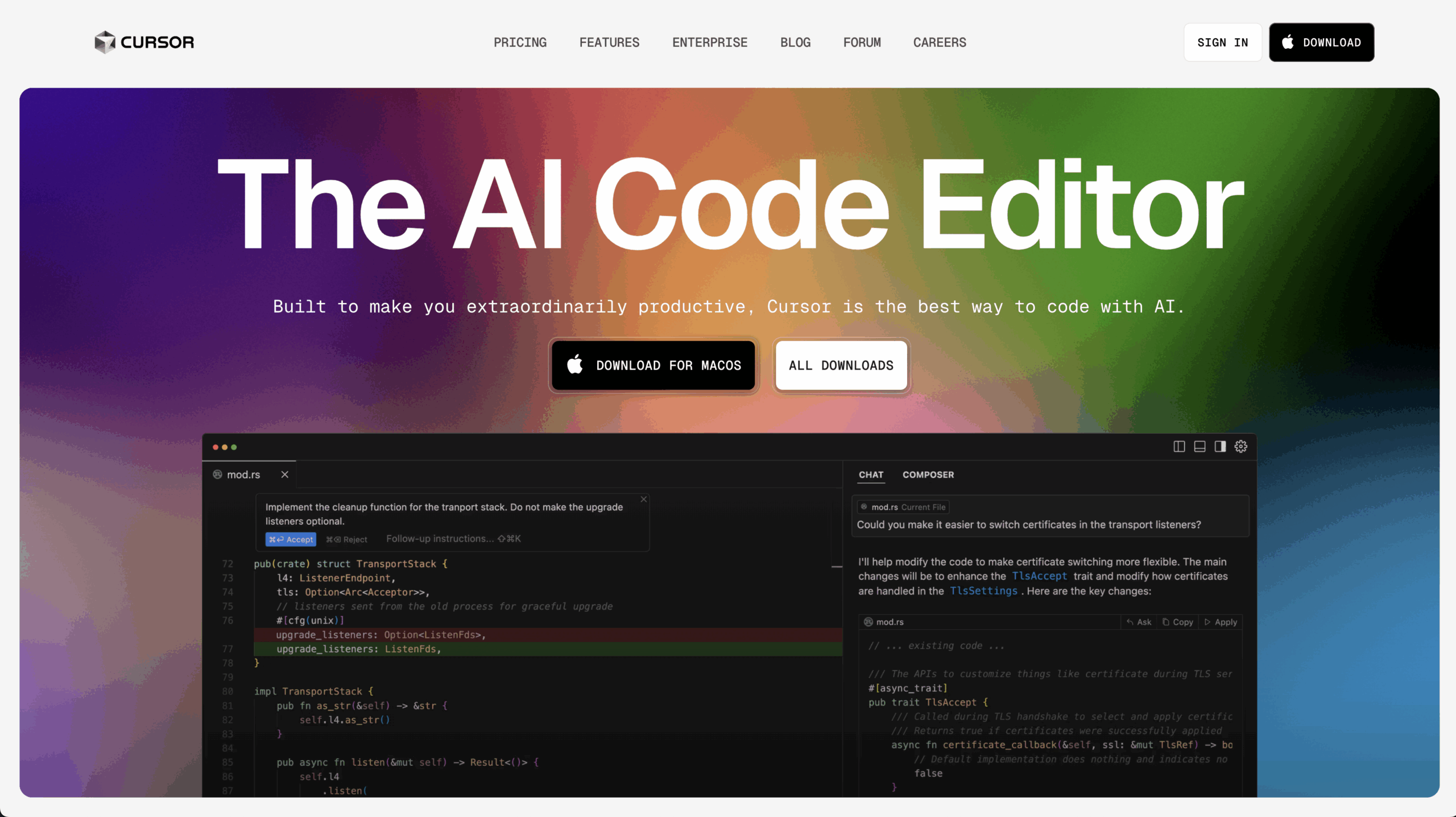Click the chat question about switching certificates

(x=1029, y=525)
